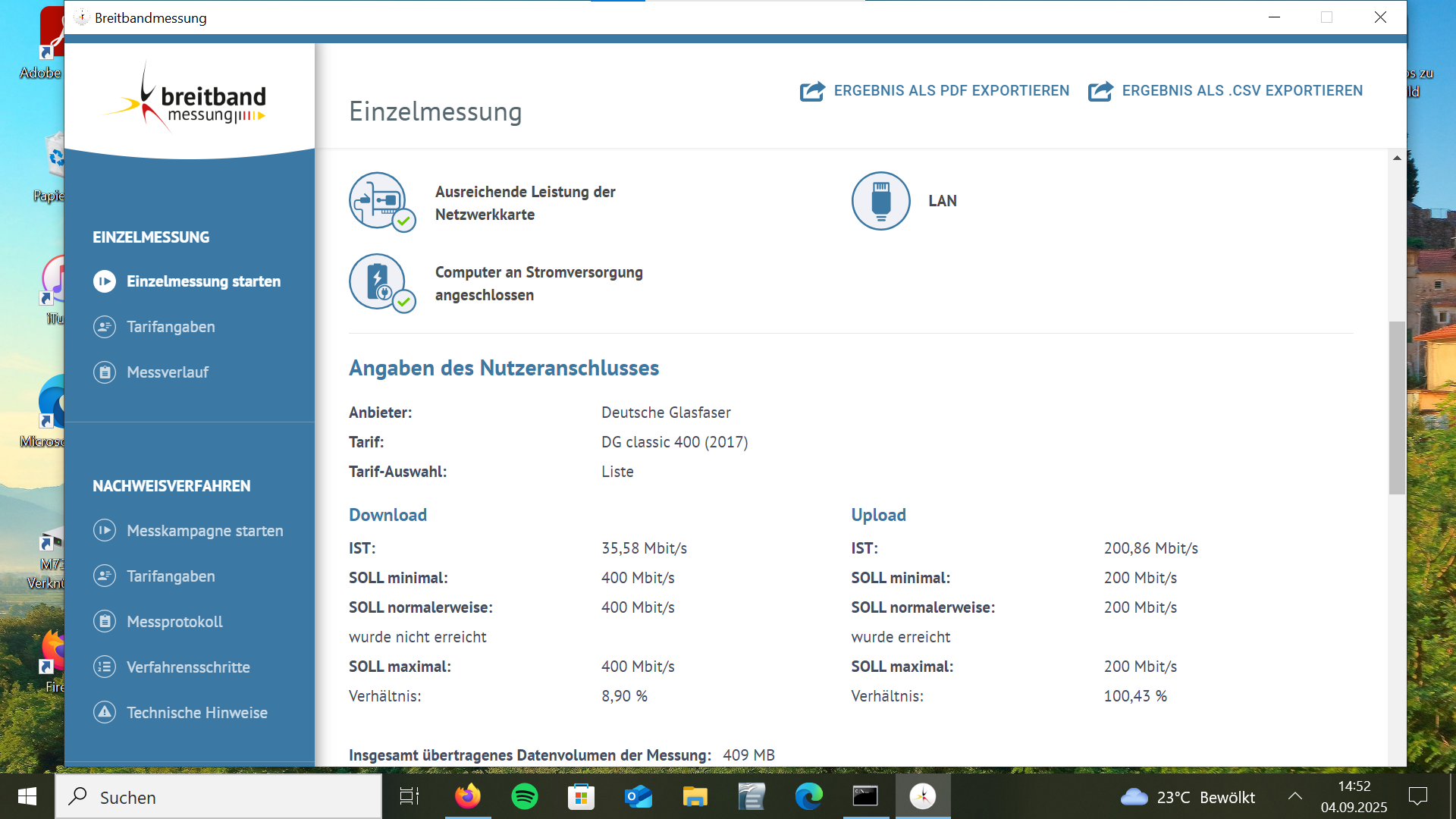1456x819 pixels.
Task: Open the notification center icon
Action: coord(1417,796)
